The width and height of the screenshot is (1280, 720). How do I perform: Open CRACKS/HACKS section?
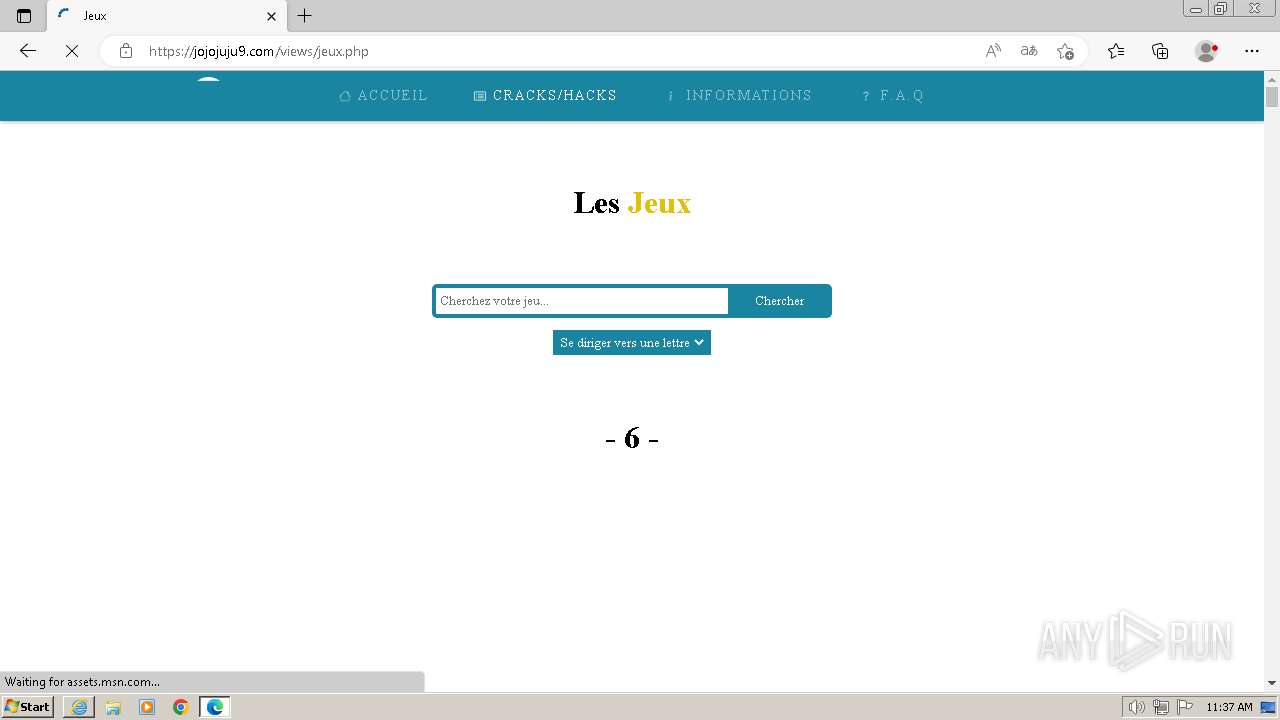tap(545, 96)
